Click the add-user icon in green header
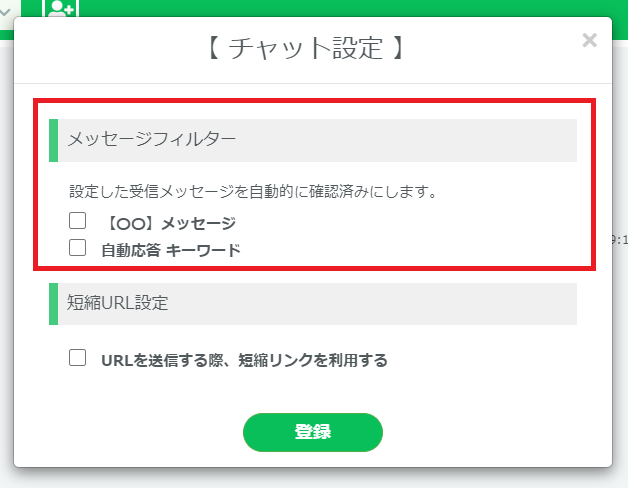 point(60,8)
